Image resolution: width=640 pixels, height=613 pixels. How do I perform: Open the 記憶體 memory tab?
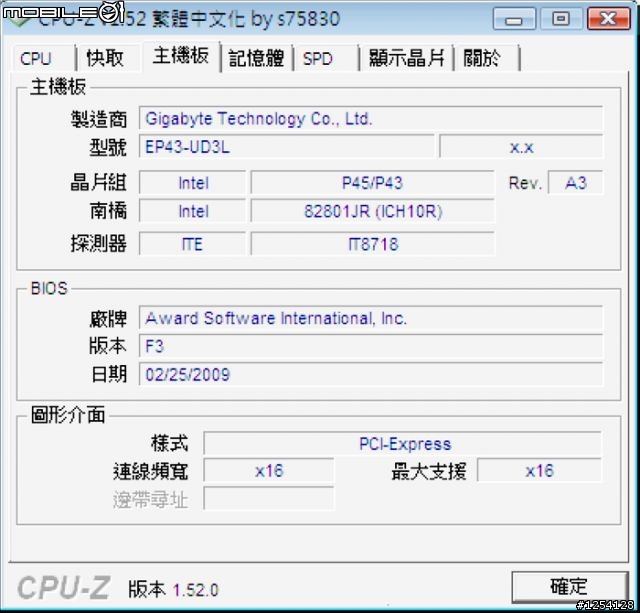tap(257, 58)
